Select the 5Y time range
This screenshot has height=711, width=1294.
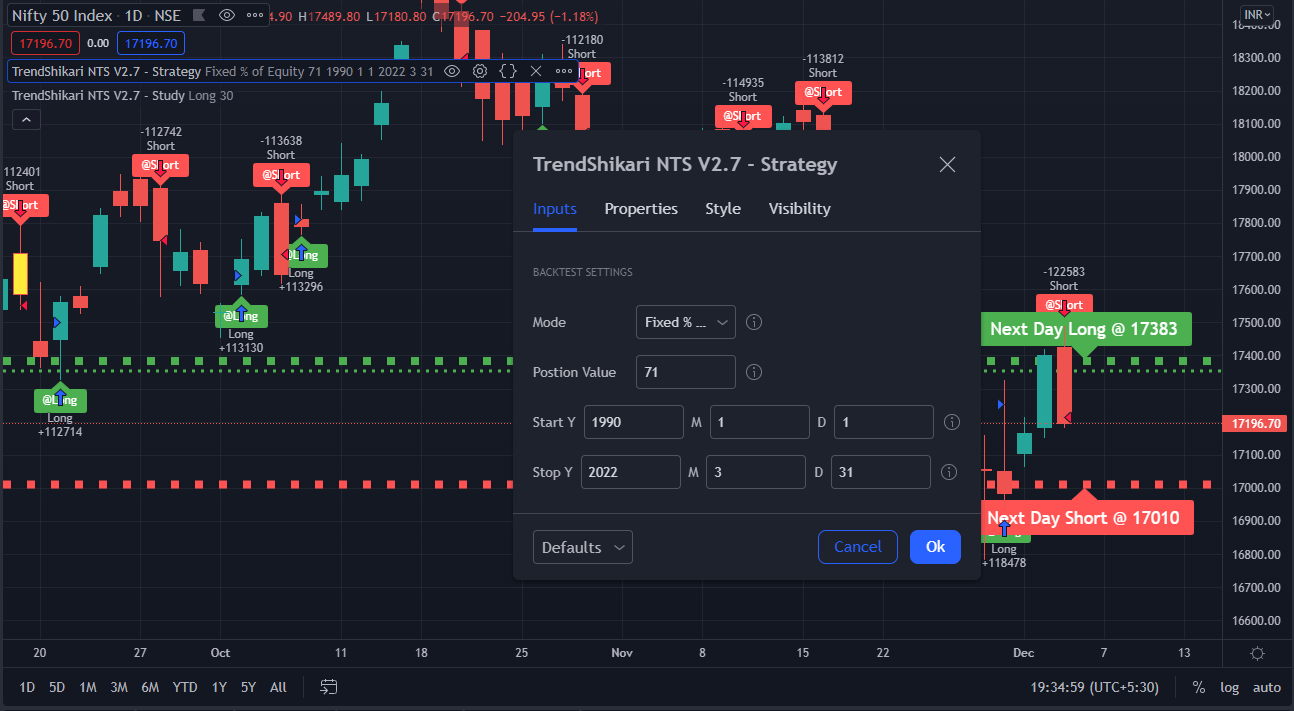point(248,687)
